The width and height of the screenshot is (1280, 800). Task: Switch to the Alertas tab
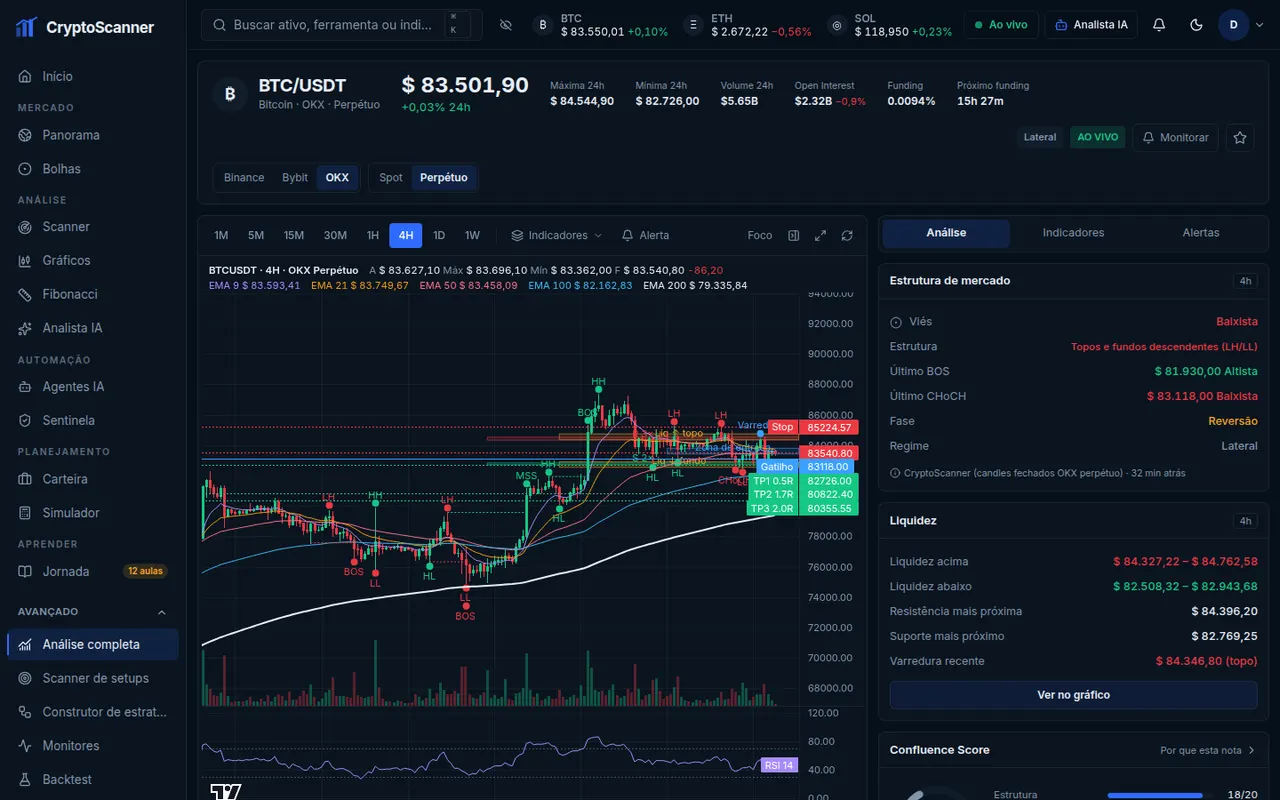click(x=1201, y=233)
